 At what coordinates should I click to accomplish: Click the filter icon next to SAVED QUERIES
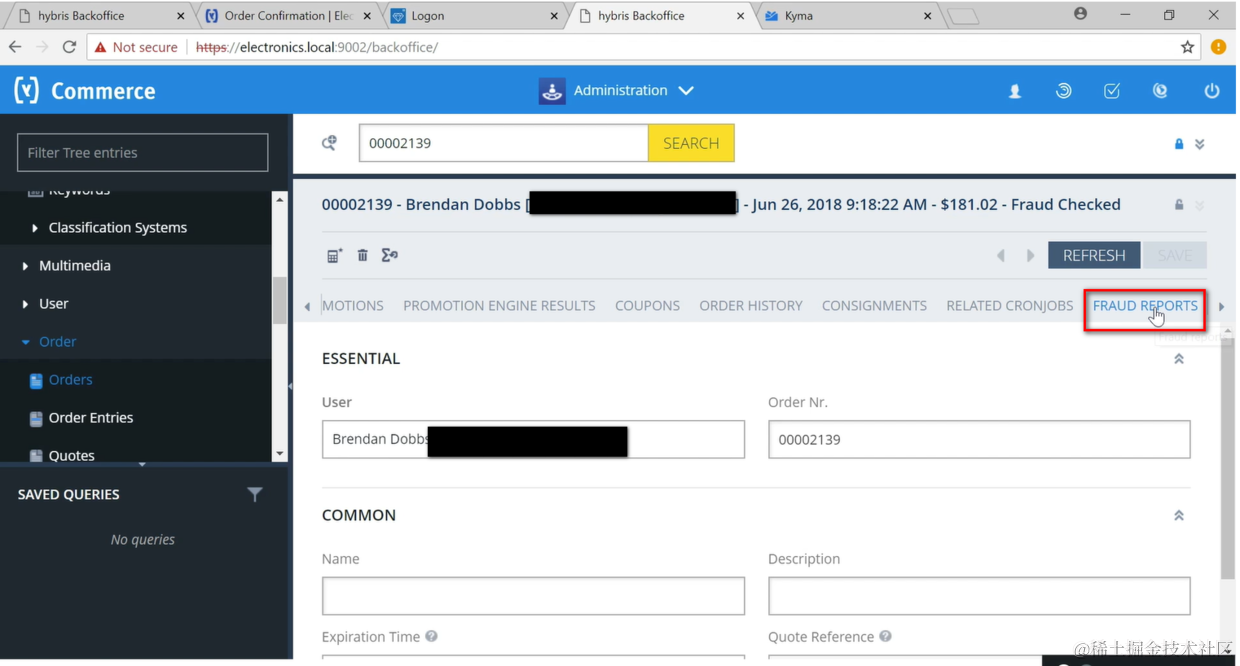tap(255, 494)
